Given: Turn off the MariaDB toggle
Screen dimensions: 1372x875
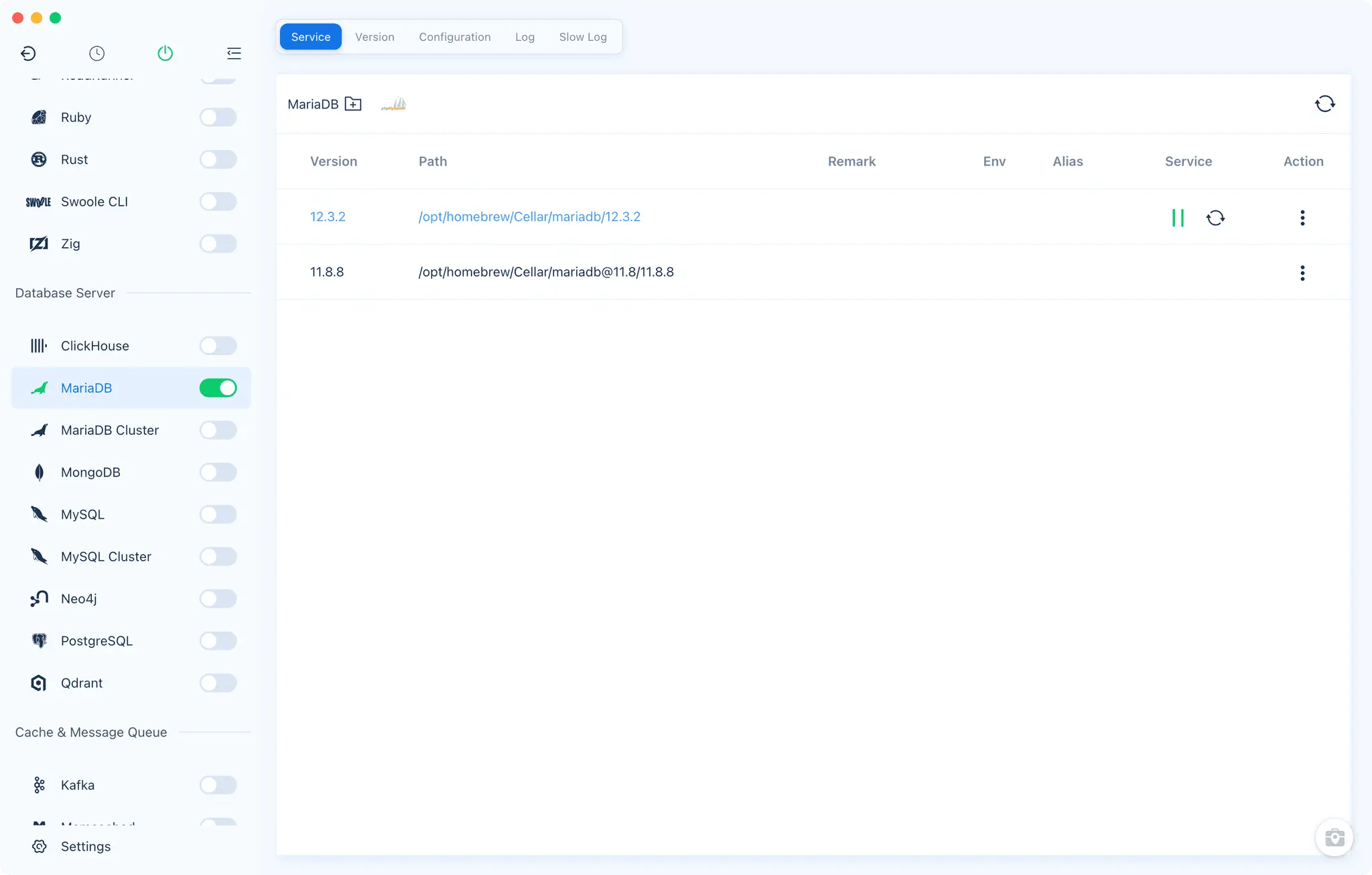Looking at the screenshot, I should coord(218,388).
